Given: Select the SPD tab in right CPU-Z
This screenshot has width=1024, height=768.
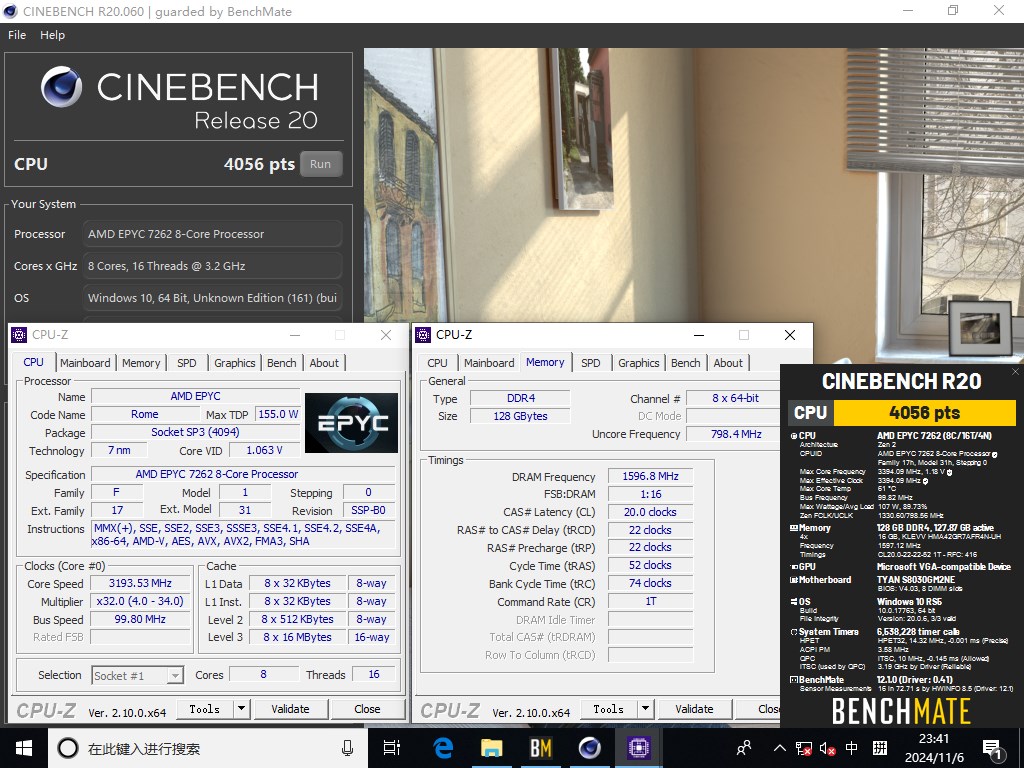Looking at the screenshot, I should click(x=590, y=363).
